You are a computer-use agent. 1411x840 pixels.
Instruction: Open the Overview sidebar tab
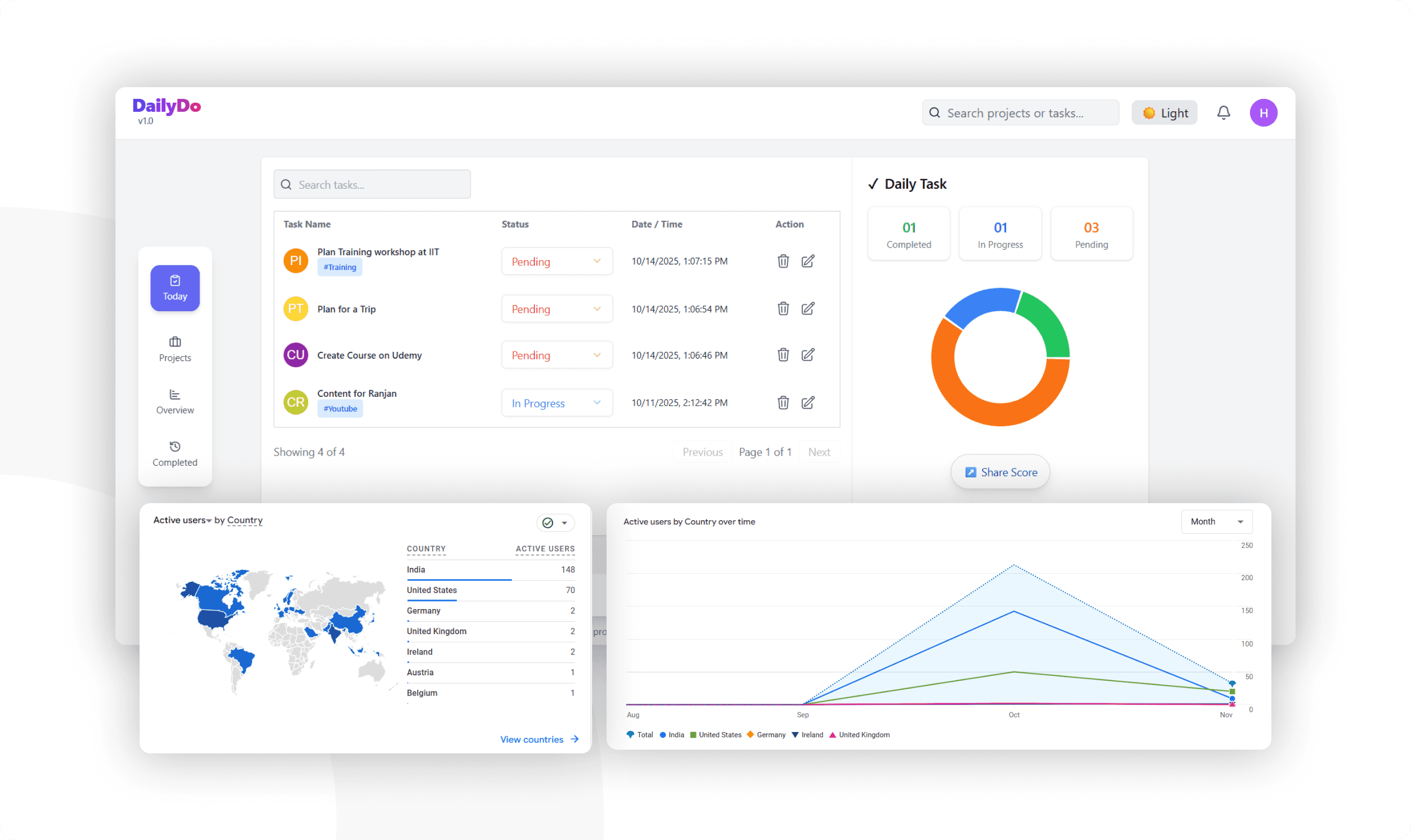pos(175,402)
